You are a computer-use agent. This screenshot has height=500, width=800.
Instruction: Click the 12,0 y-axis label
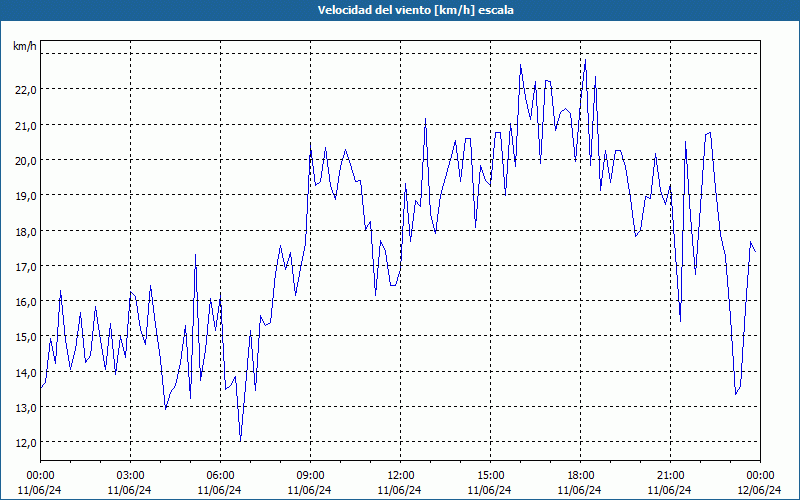pyautogui.click(x=26, y=443)
